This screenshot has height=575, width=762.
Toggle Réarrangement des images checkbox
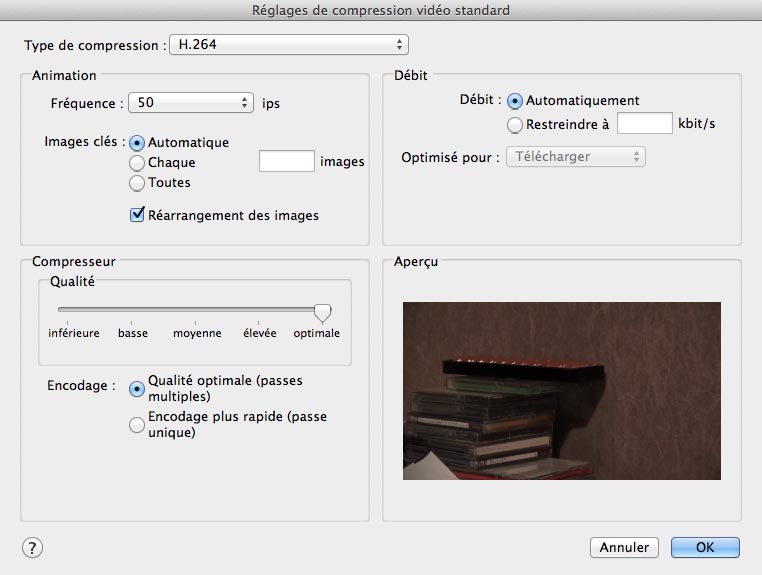(x=137, y=215)
